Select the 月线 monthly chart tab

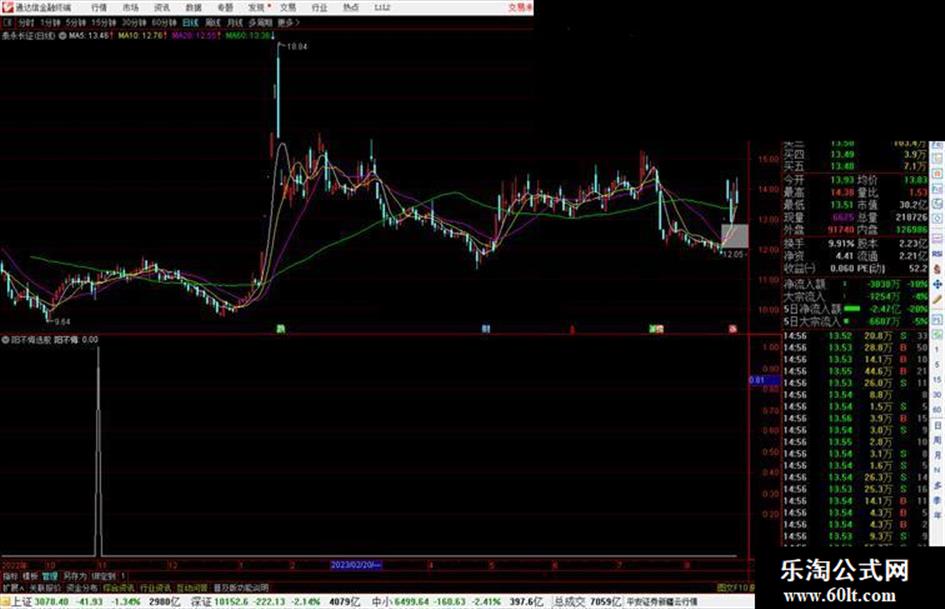click(x=234, y=23)
